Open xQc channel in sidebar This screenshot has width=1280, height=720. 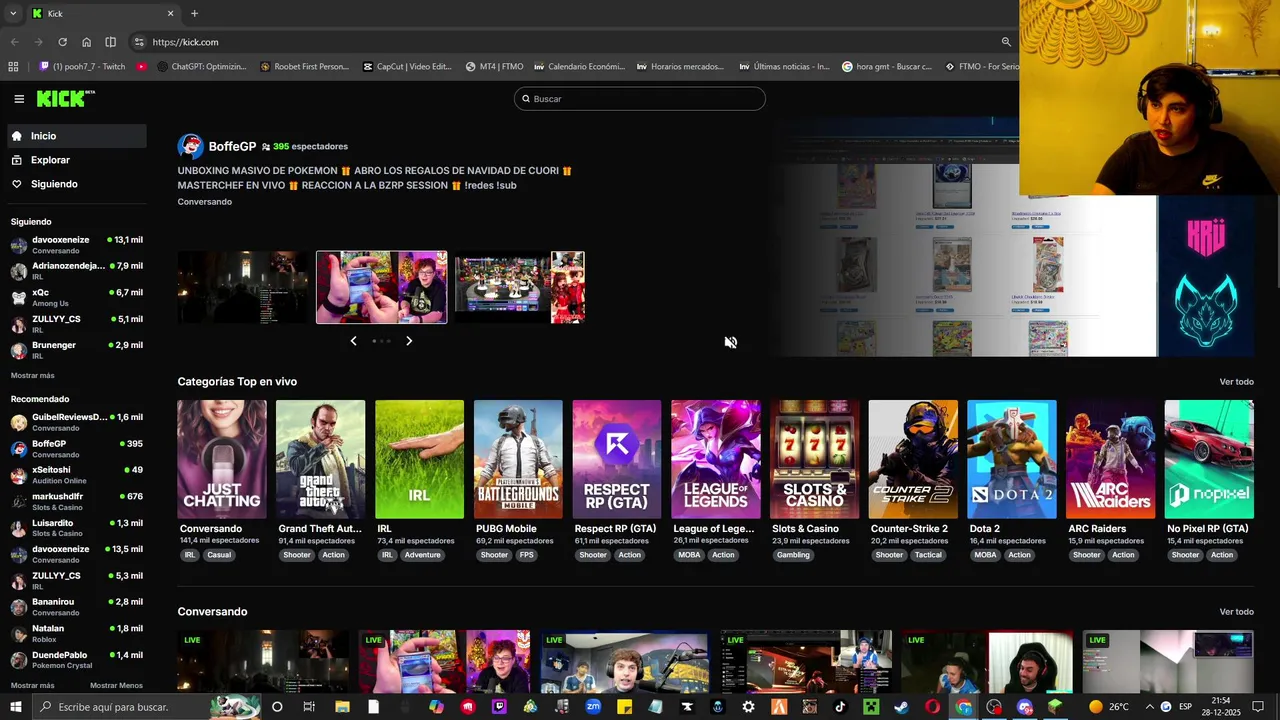[76, 297]
